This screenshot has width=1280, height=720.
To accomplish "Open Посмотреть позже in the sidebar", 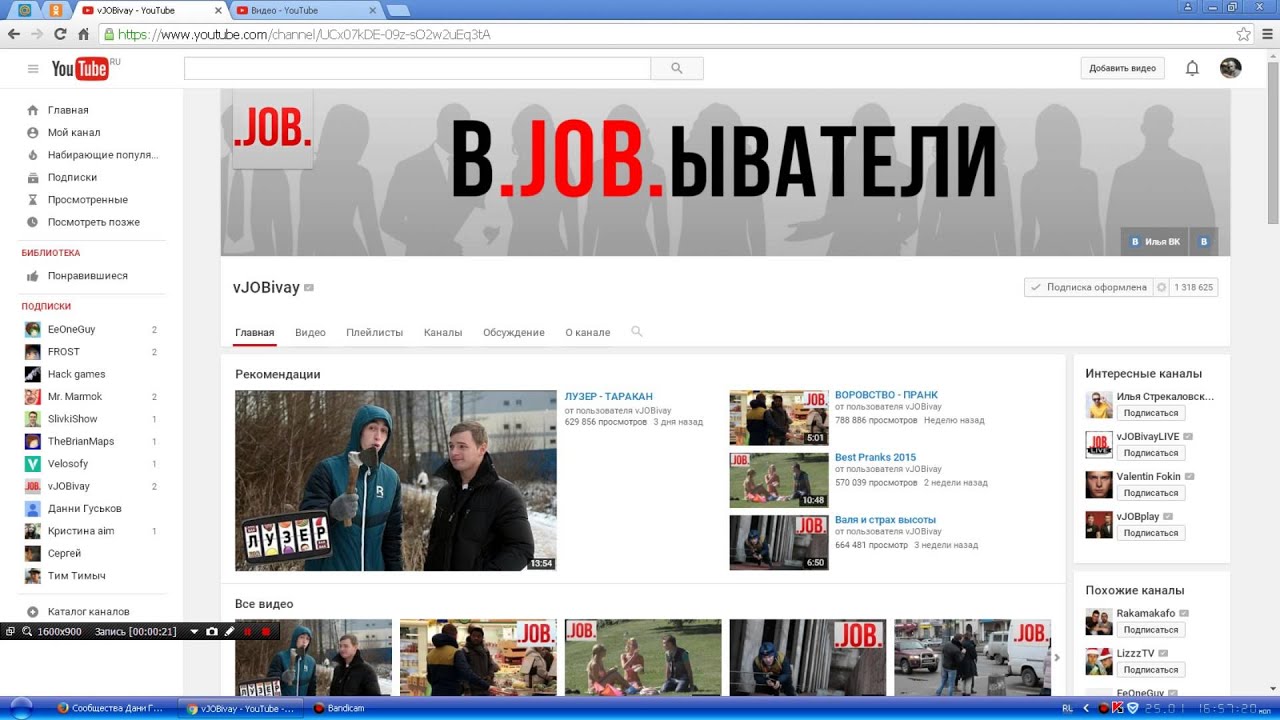I will coord(92,222).
